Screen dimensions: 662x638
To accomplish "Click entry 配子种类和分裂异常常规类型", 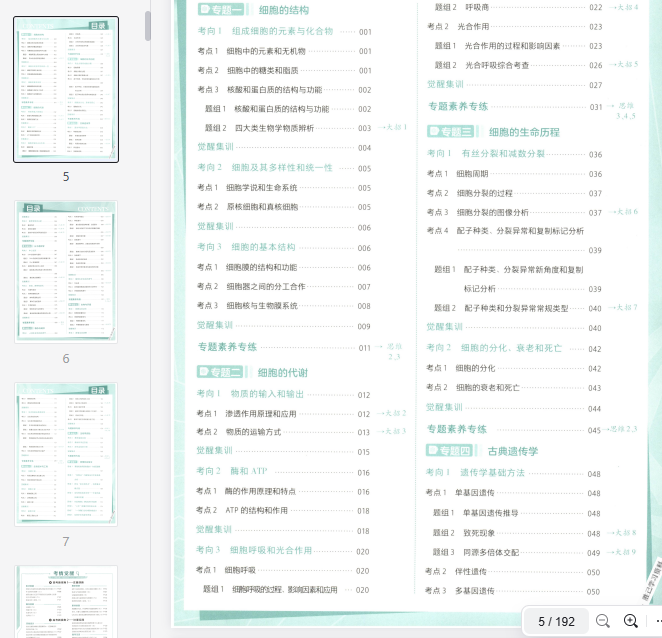I will click(x=518, y=308).
